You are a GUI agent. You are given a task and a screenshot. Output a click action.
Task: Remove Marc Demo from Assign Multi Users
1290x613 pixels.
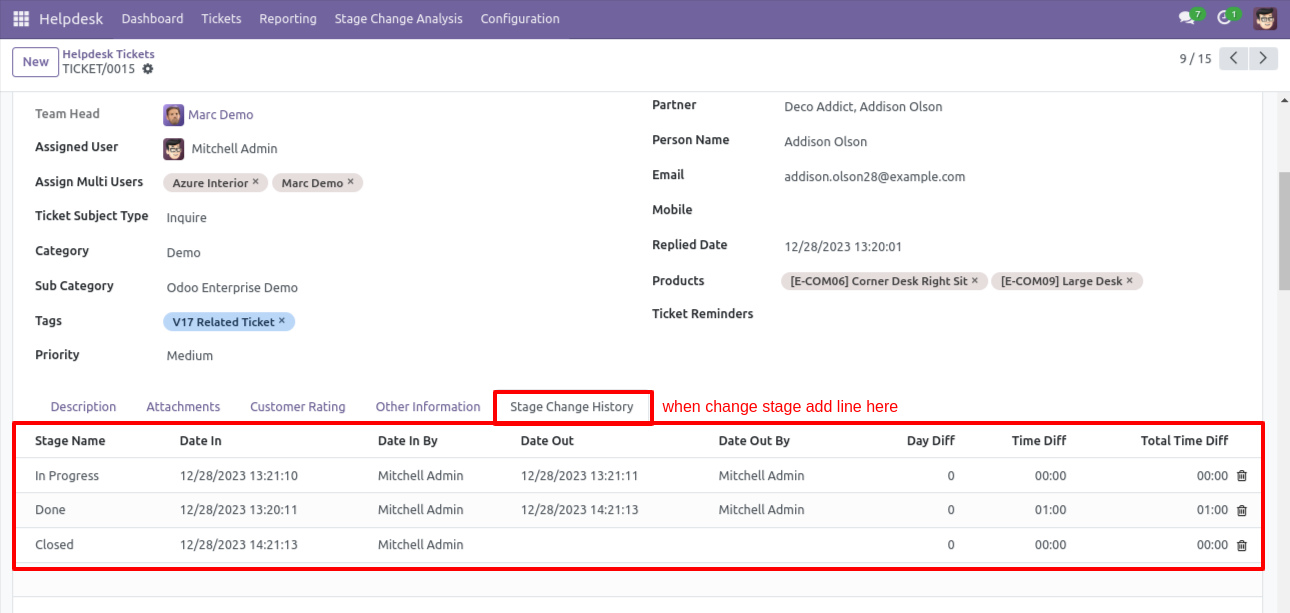pyautogui.click(x=350, y=182)
